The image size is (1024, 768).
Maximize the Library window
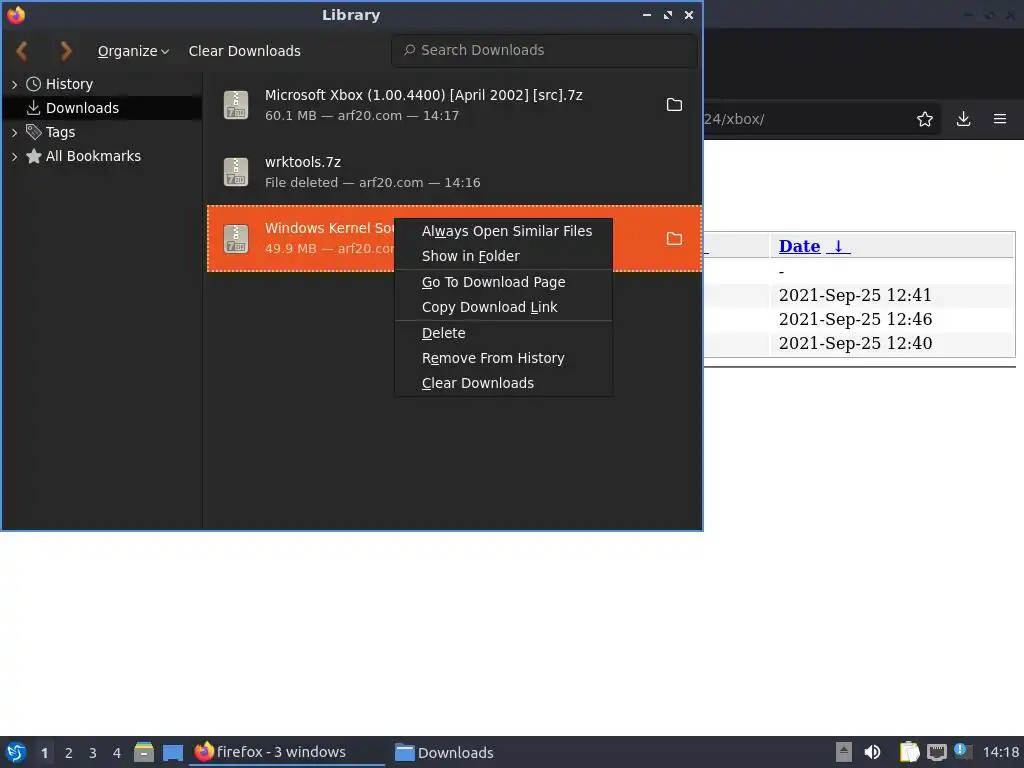click(667, 14)
